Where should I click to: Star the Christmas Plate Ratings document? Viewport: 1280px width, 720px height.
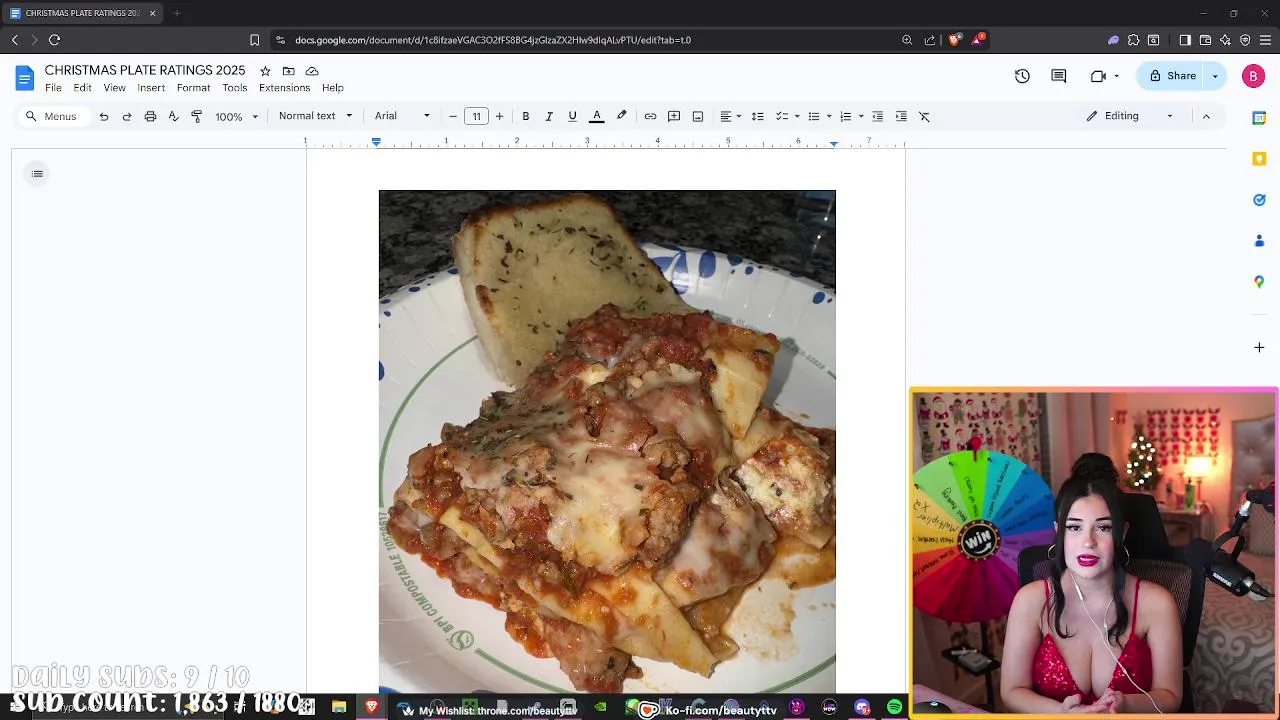pyautogui.click(x=265, y=71)
